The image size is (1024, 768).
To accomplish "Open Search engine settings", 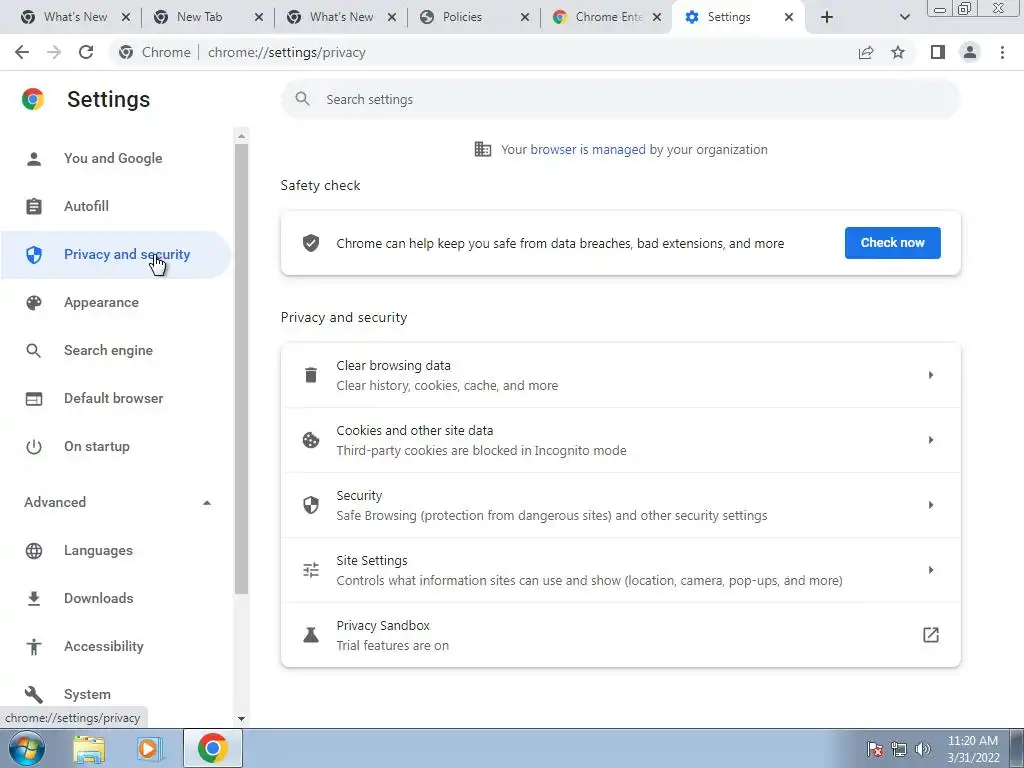I will pos(115,351).
